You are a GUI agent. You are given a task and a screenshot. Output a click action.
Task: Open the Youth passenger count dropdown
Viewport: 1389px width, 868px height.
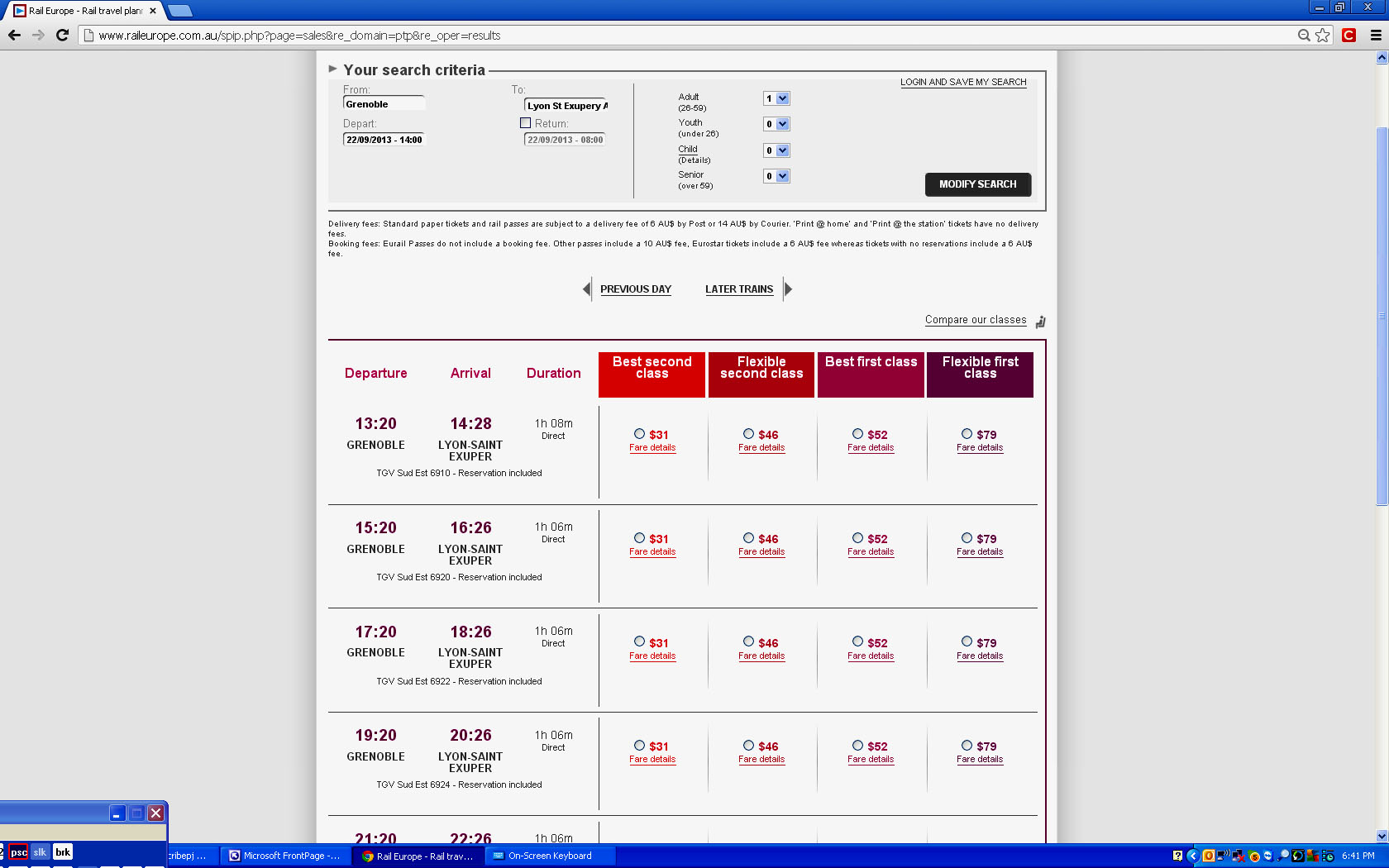point(776,124)
